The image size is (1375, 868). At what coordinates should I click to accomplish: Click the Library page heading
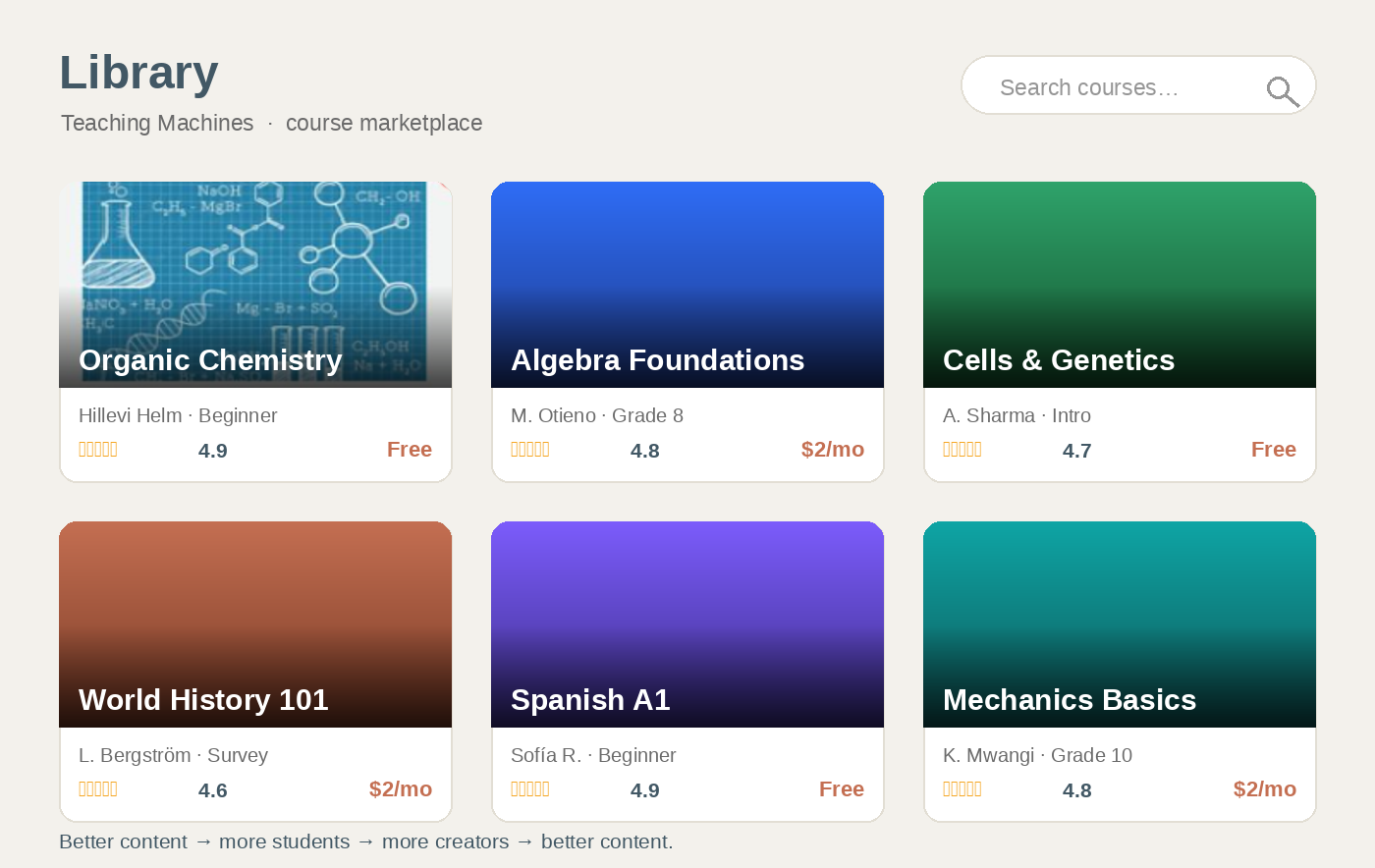coord(138,73)
